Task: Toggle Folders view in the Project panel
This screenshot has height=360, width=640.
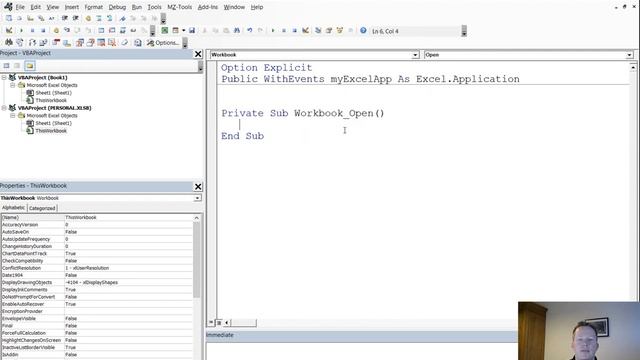Action: coord(30,66)
